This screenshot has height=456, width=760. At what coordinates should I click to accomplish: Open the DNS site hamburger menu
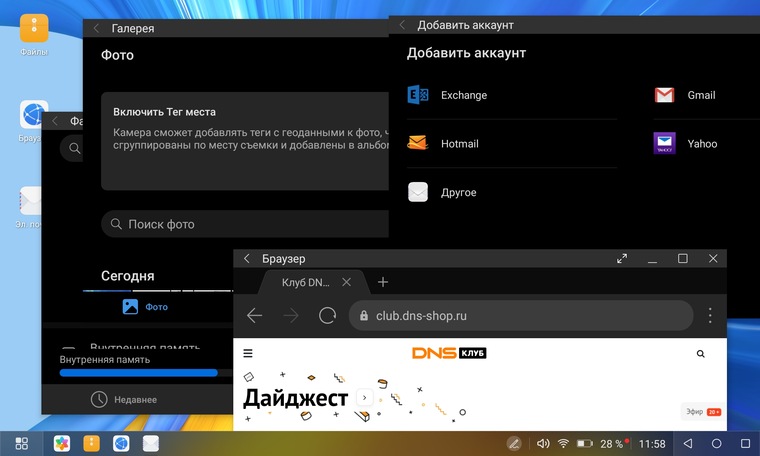[248, 353]
